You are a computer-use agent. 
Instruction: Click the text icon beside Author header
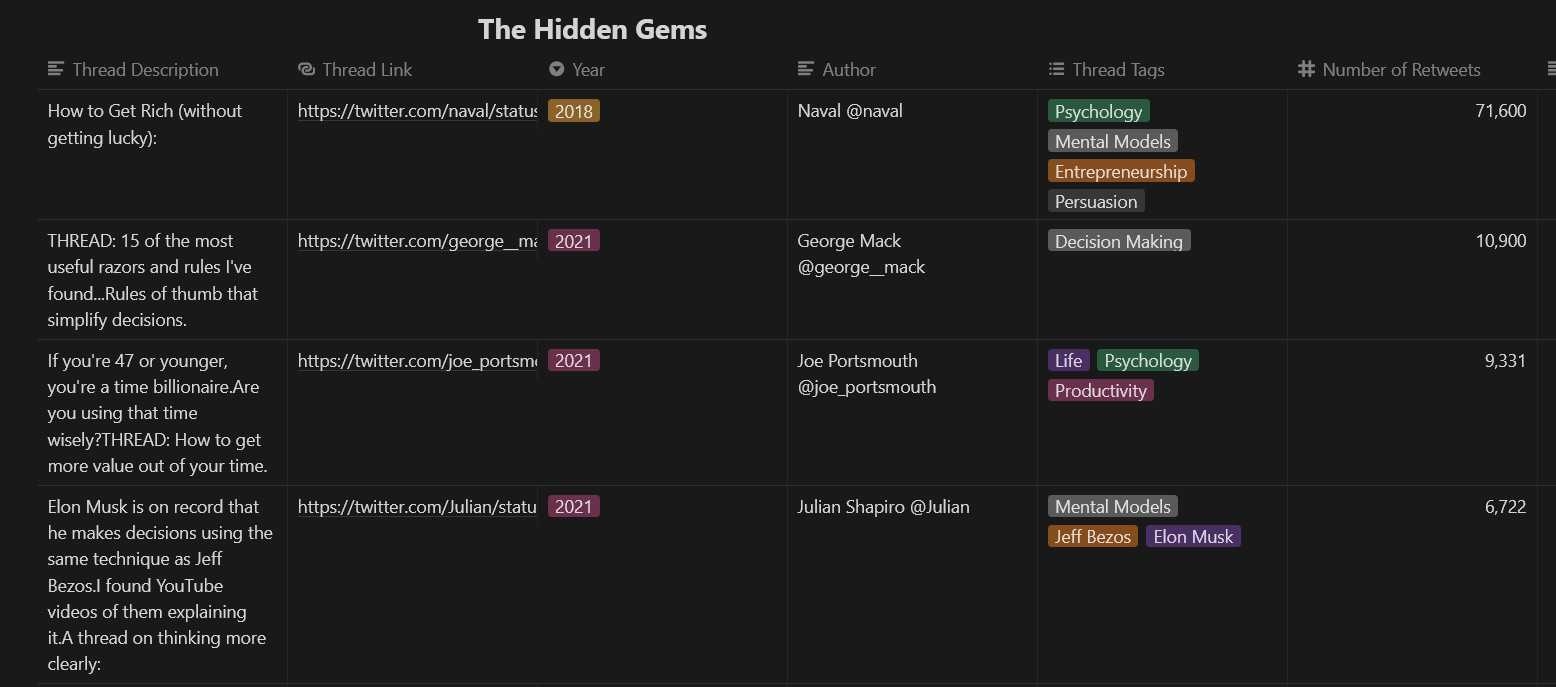click(806, 69)
